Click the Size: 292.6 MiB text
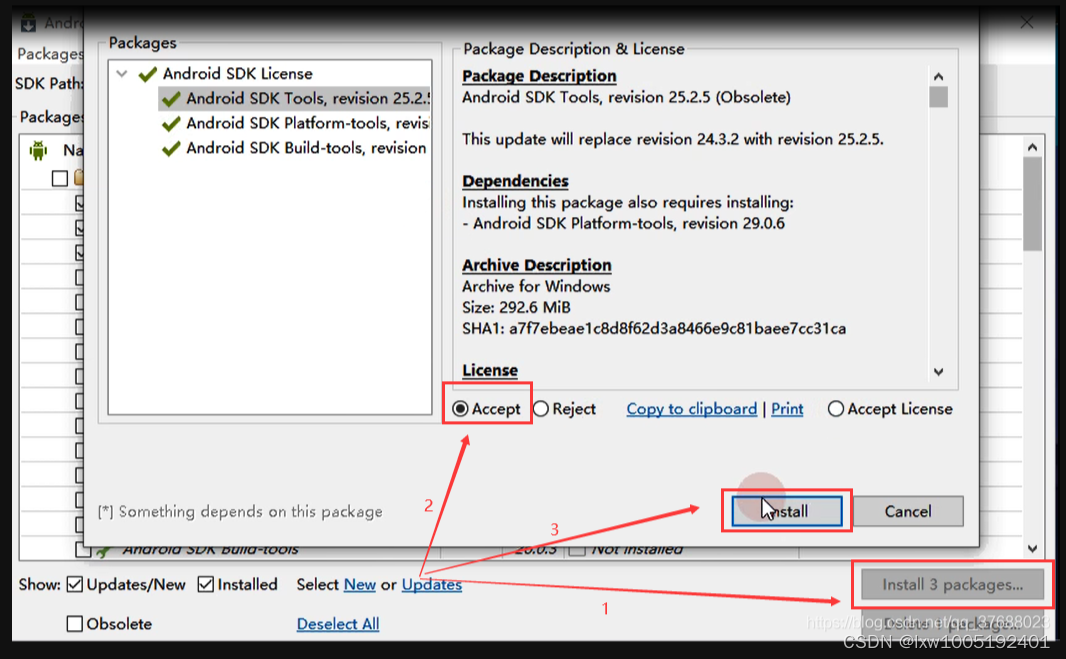This screenshot has width=1066, height=659. click(x=516, y=307)
